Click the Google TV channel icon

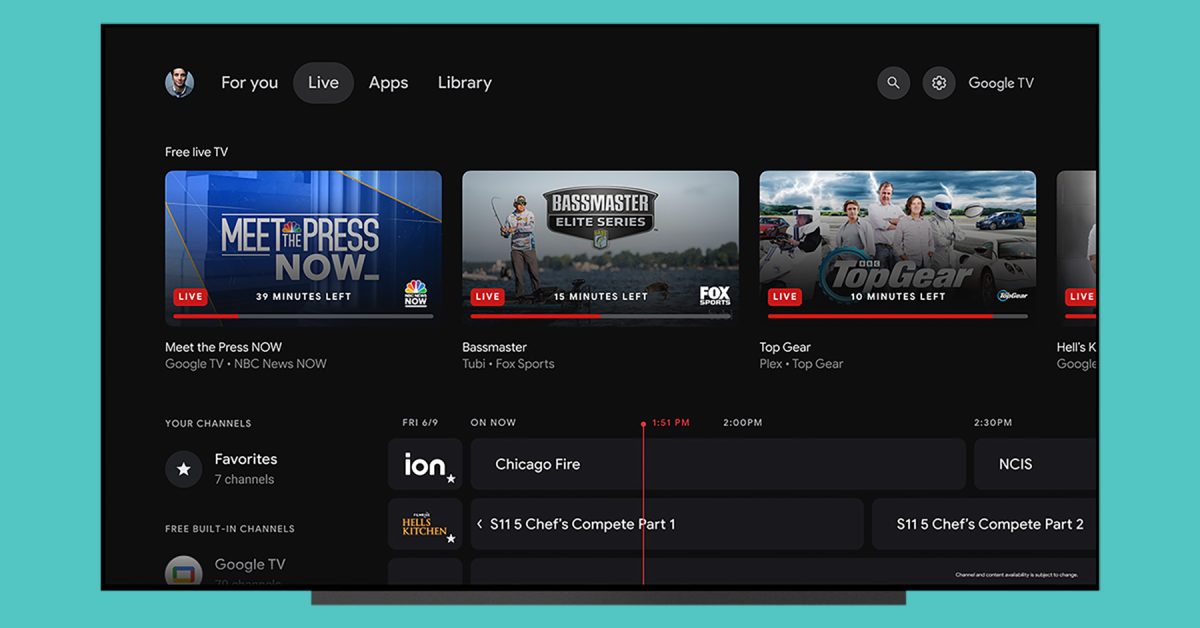click(x=184, y=571)
